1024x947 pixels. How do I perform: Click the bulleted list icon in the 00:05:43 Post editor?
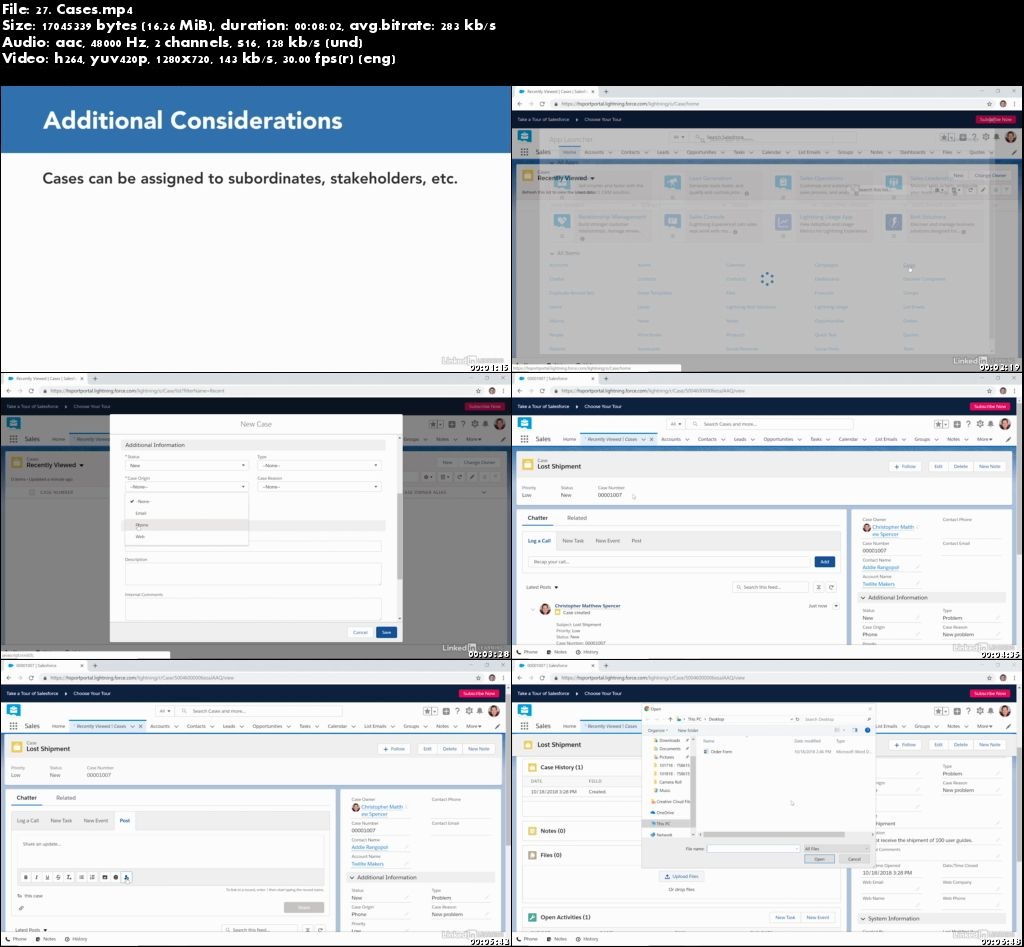coord(82,877)
